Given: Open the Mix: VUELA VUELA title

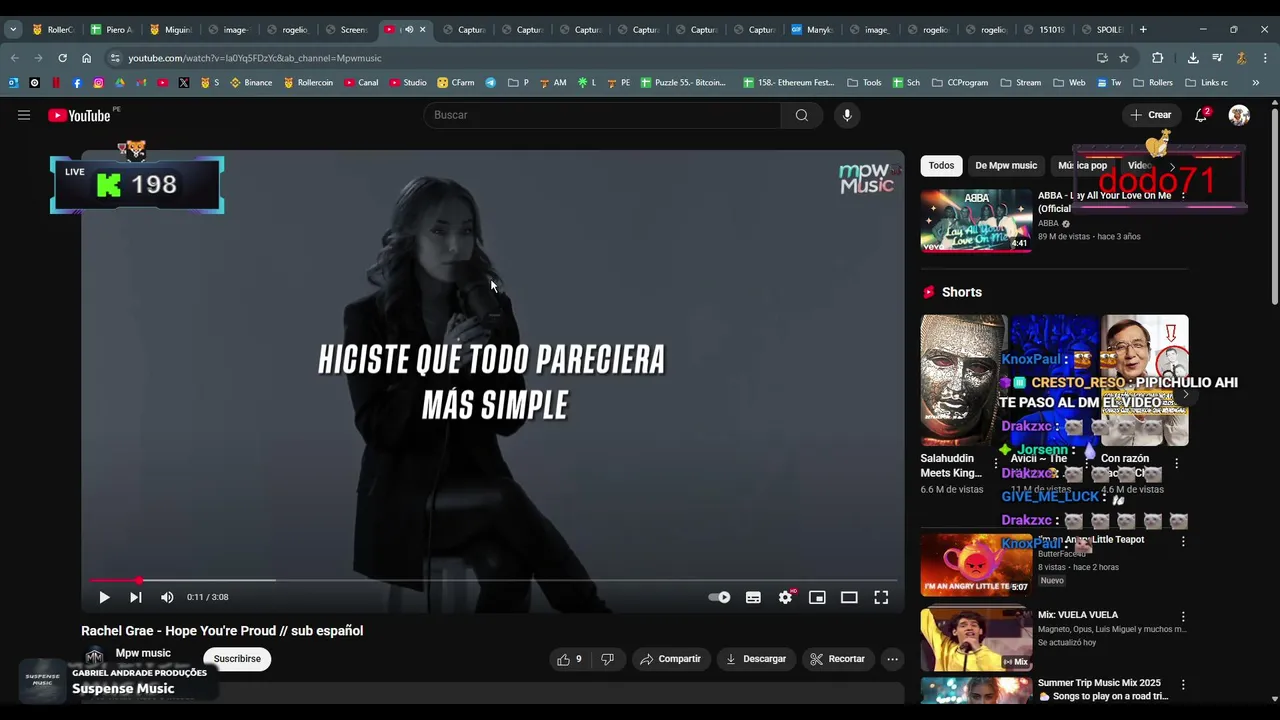Looking at the screenshot, I should point(1078,615).
